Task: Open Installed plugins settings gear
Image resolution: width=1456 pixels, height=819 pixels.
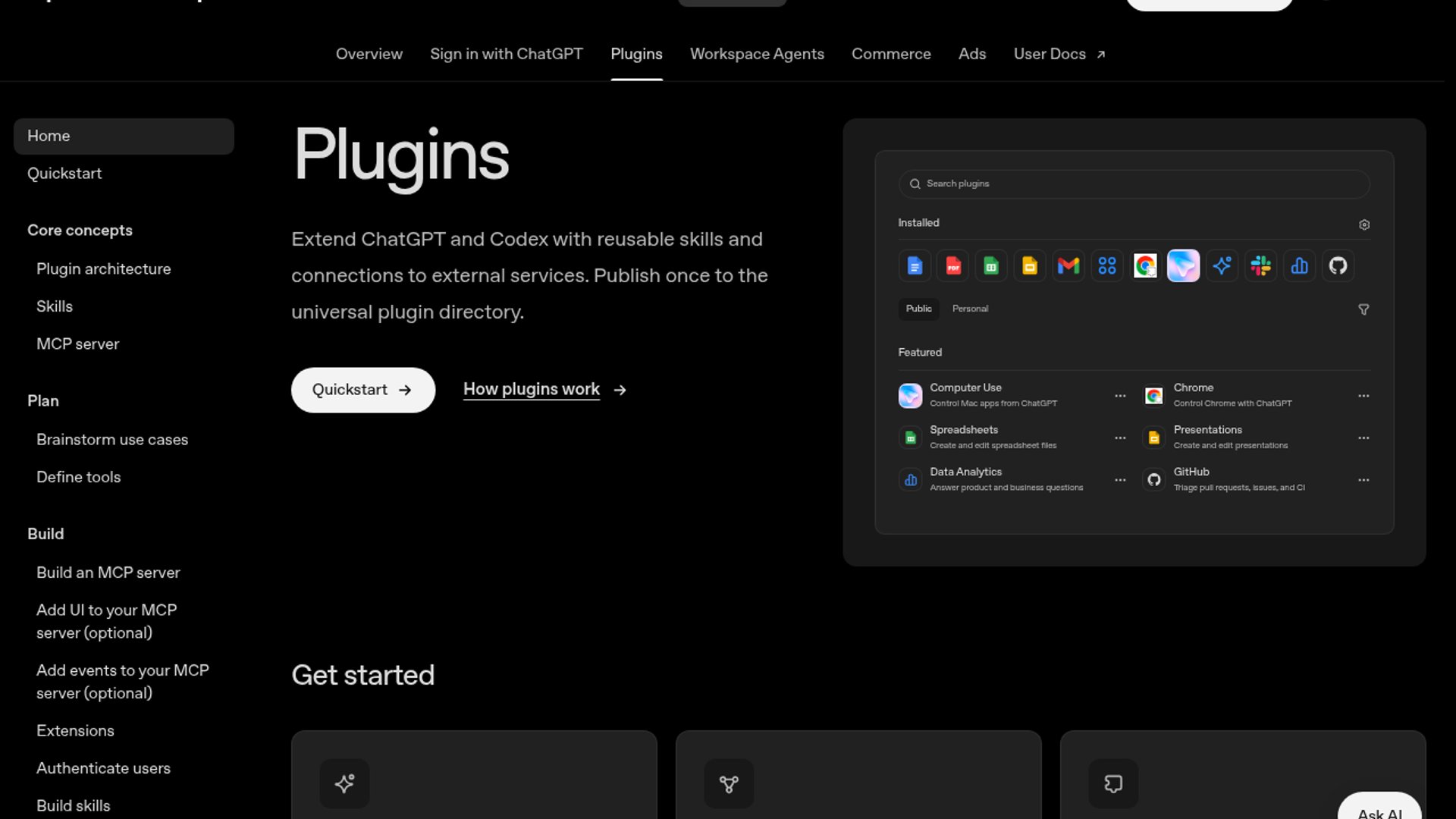Action: pyautogui.click(x=1364, y=224)
